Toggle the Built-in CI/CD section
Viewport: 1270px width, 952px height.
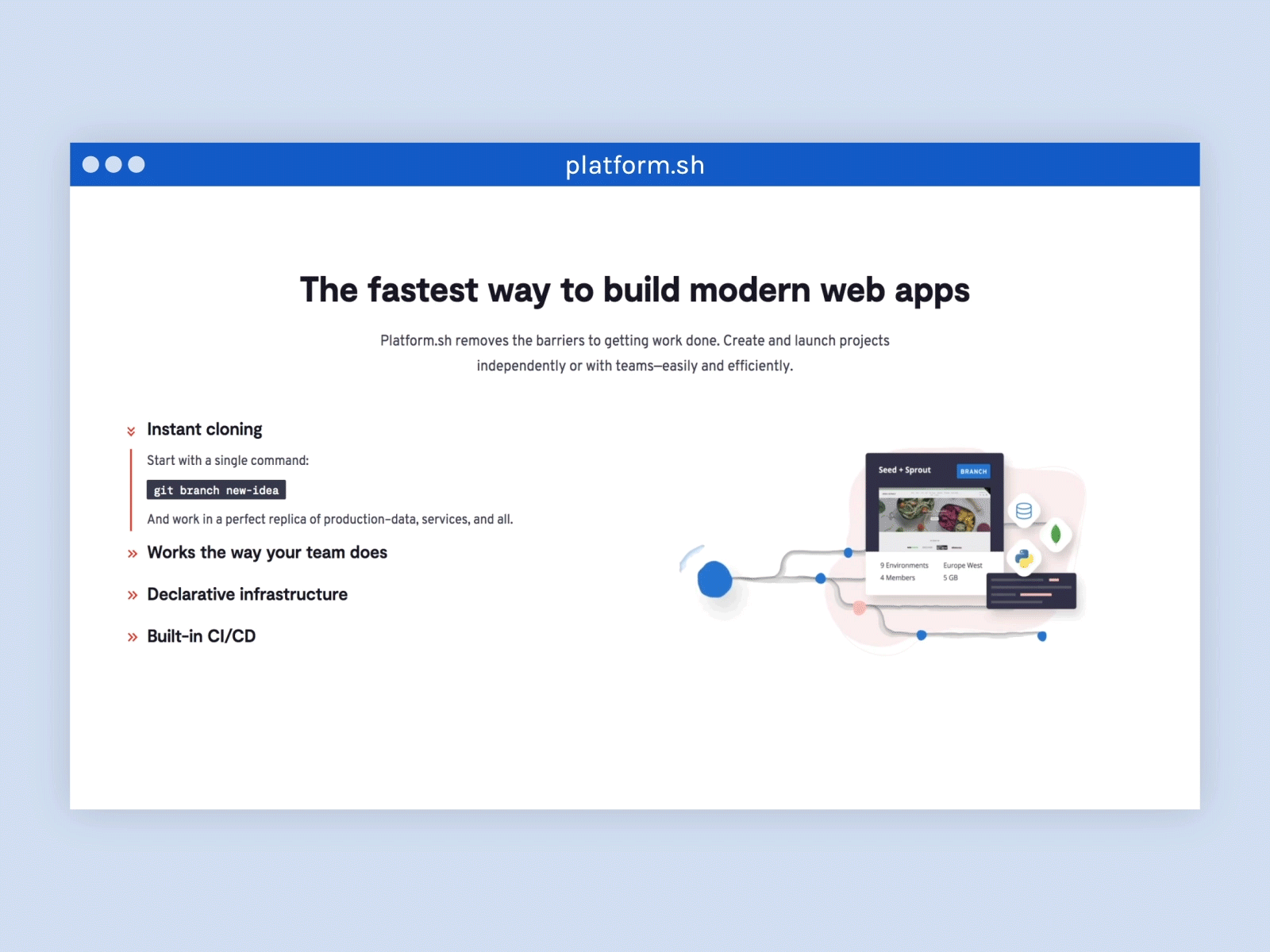(x=201, y=635)
